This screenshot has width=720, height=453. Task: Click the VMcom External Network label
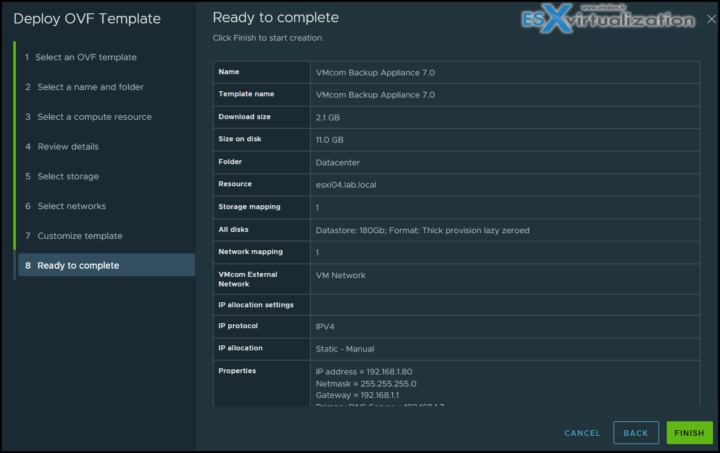click(x=248, y=279)
